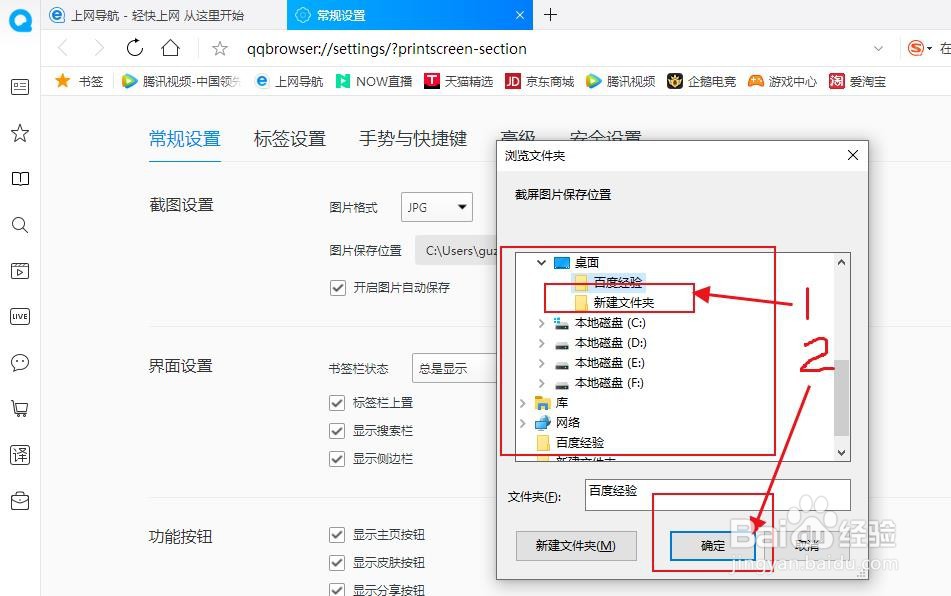Open the translate sidebar icon

20,455
